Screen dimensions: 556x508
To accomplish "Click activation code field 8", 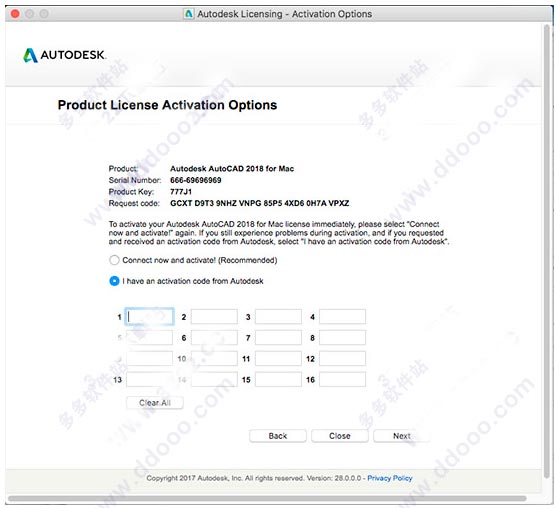I will [343, 337].
